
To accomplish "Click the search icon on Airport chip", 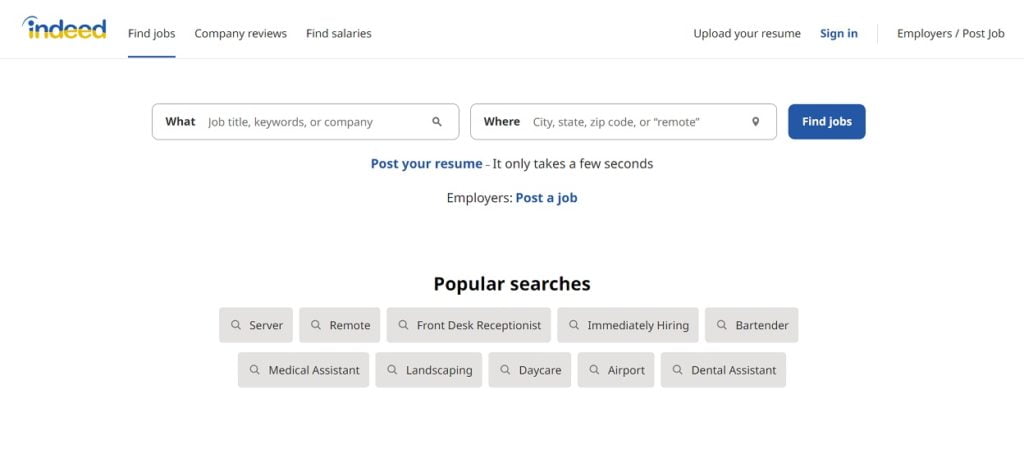I will pos(594,370).
